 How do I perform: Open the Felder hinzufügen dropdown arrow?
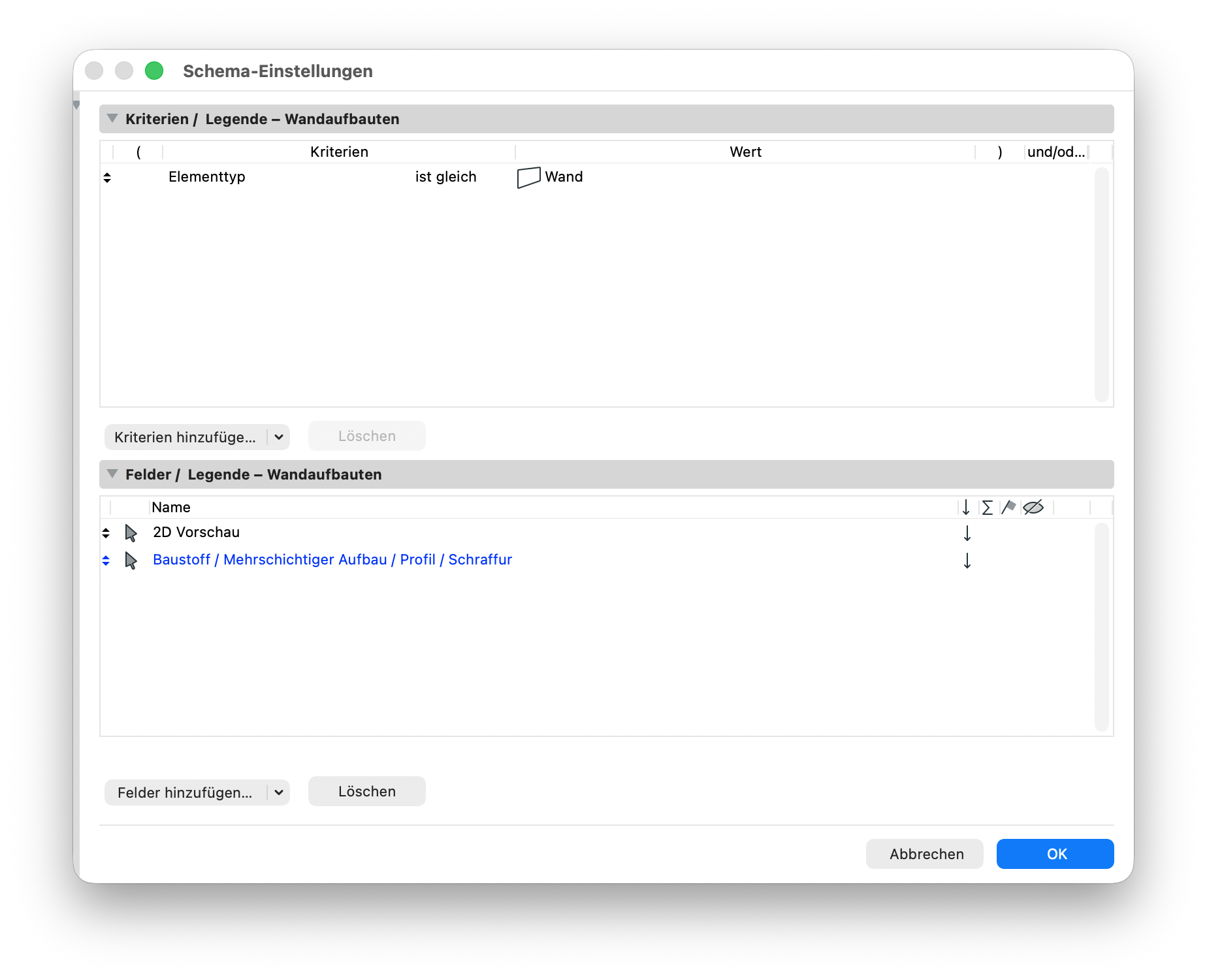click(279, 792)
